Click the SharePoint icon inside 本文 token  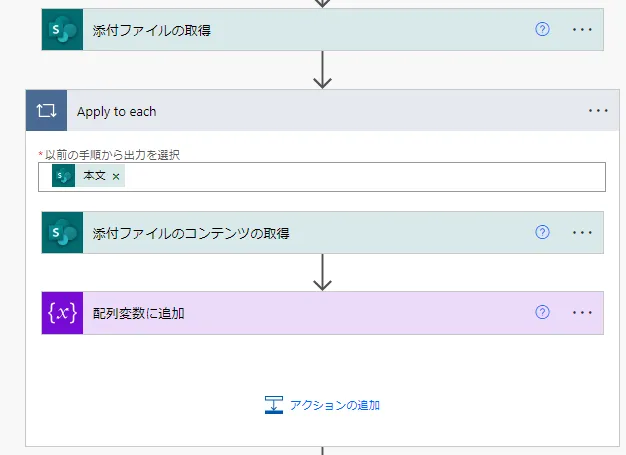(x=64, y=176)
